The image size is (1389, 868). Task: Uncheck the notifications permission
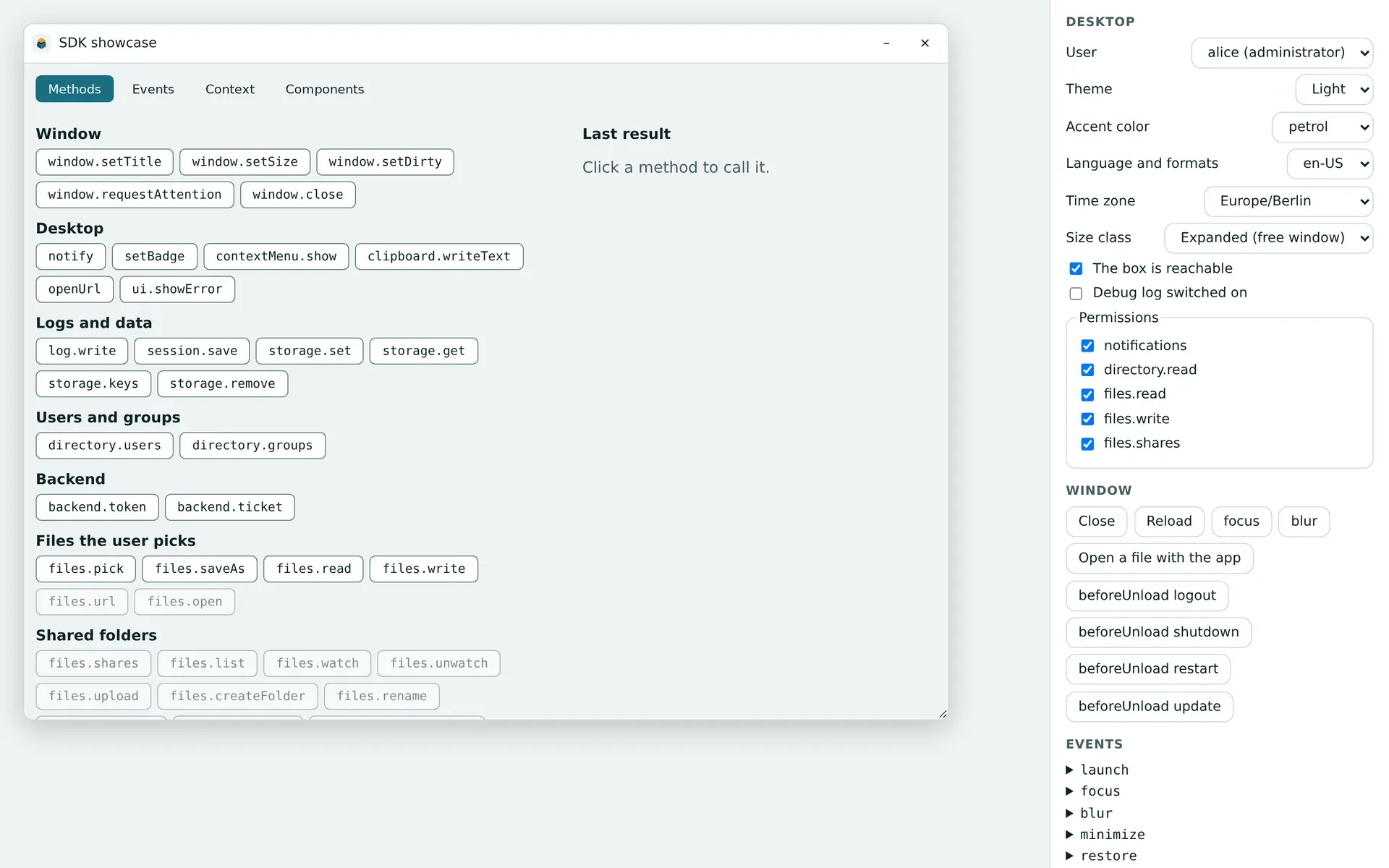(x=1087, y=346)
